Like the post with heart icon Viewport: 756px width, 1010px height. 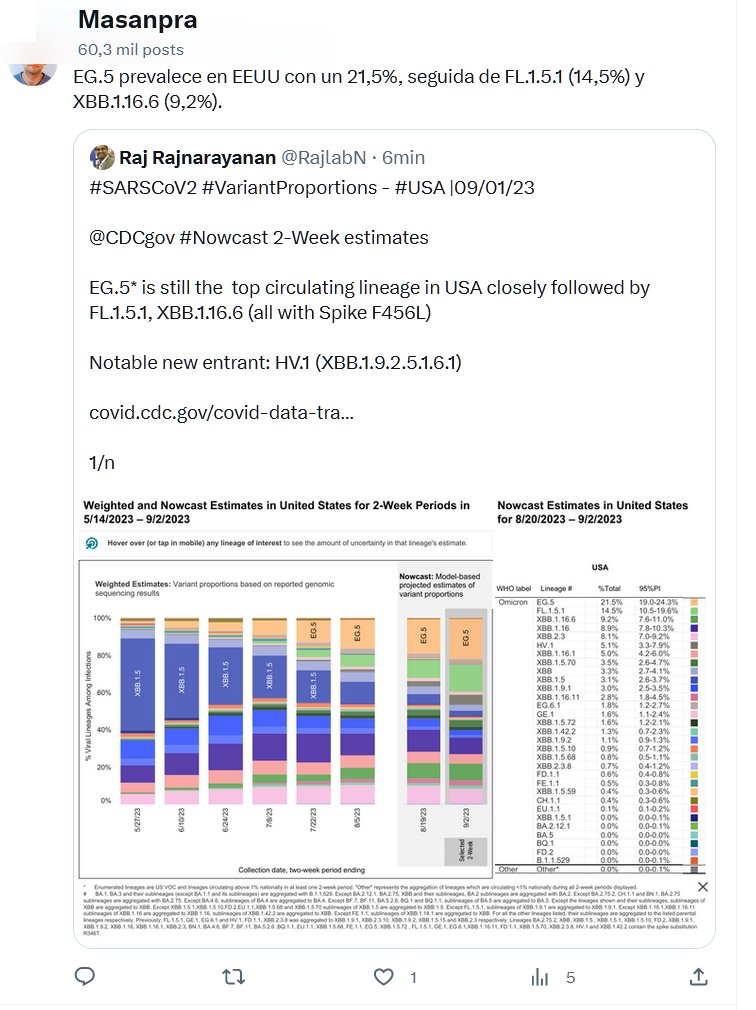pyautogui.click(x=383, y=977)
